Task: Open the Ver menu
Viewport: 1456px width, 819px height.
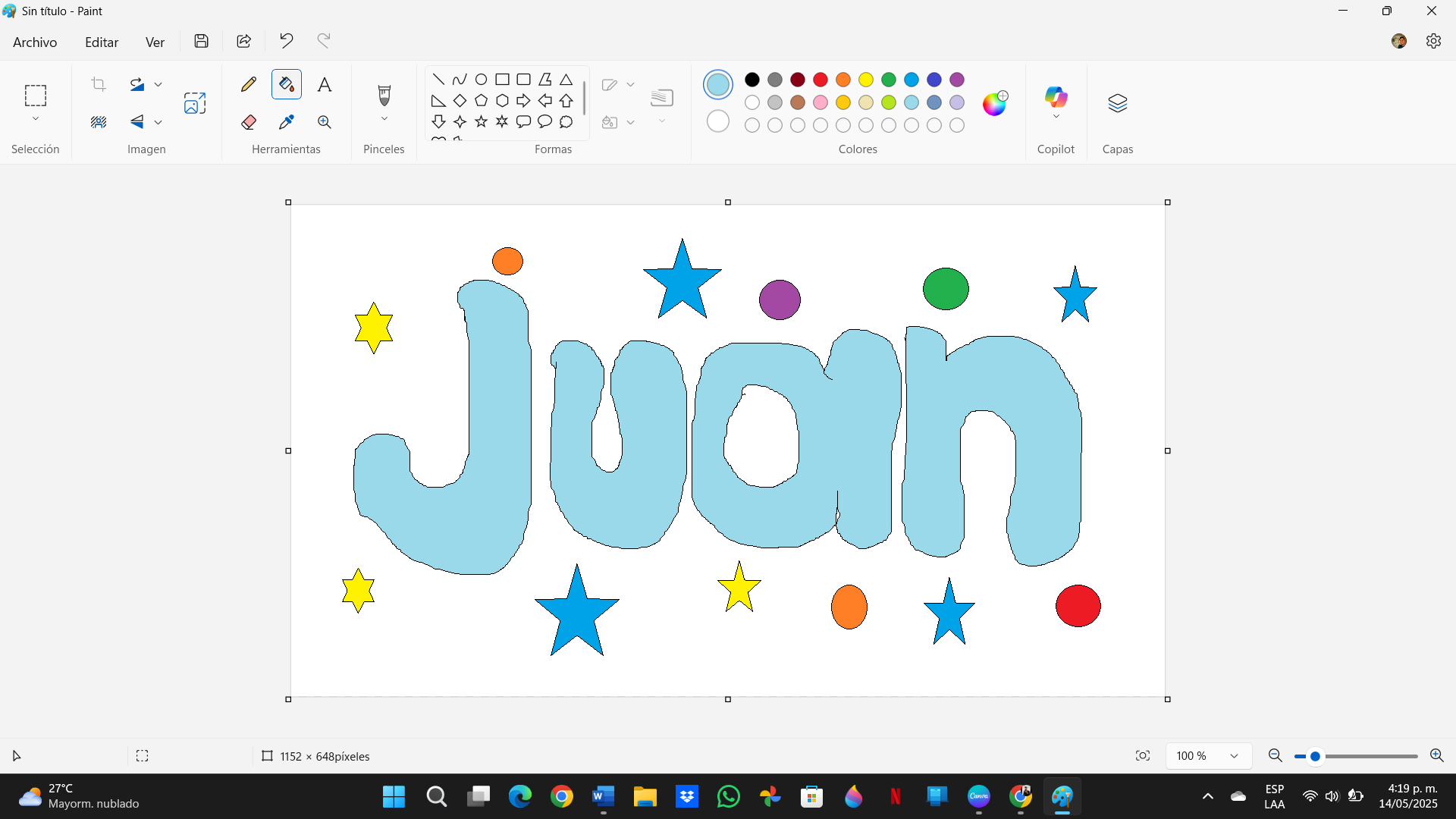Action: point(155,42)
